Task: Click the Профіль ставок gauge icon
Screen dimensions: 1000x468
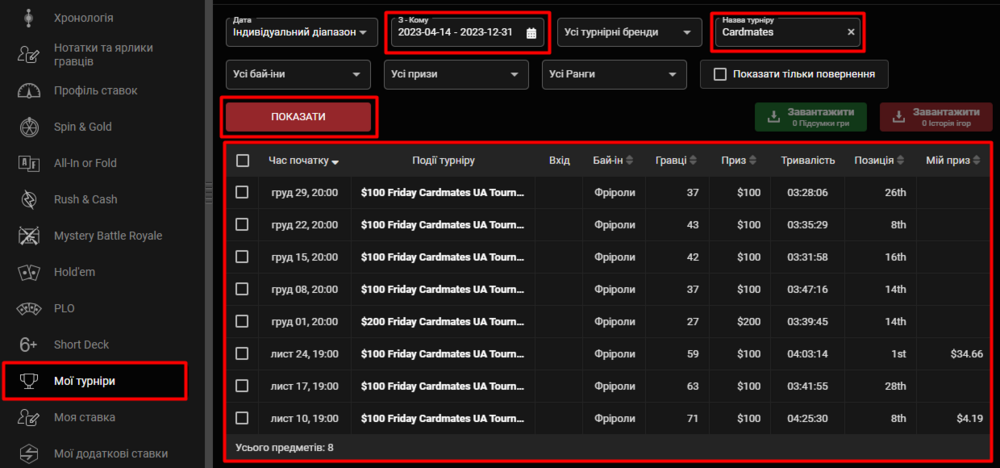Action: [x=28, y=91]
